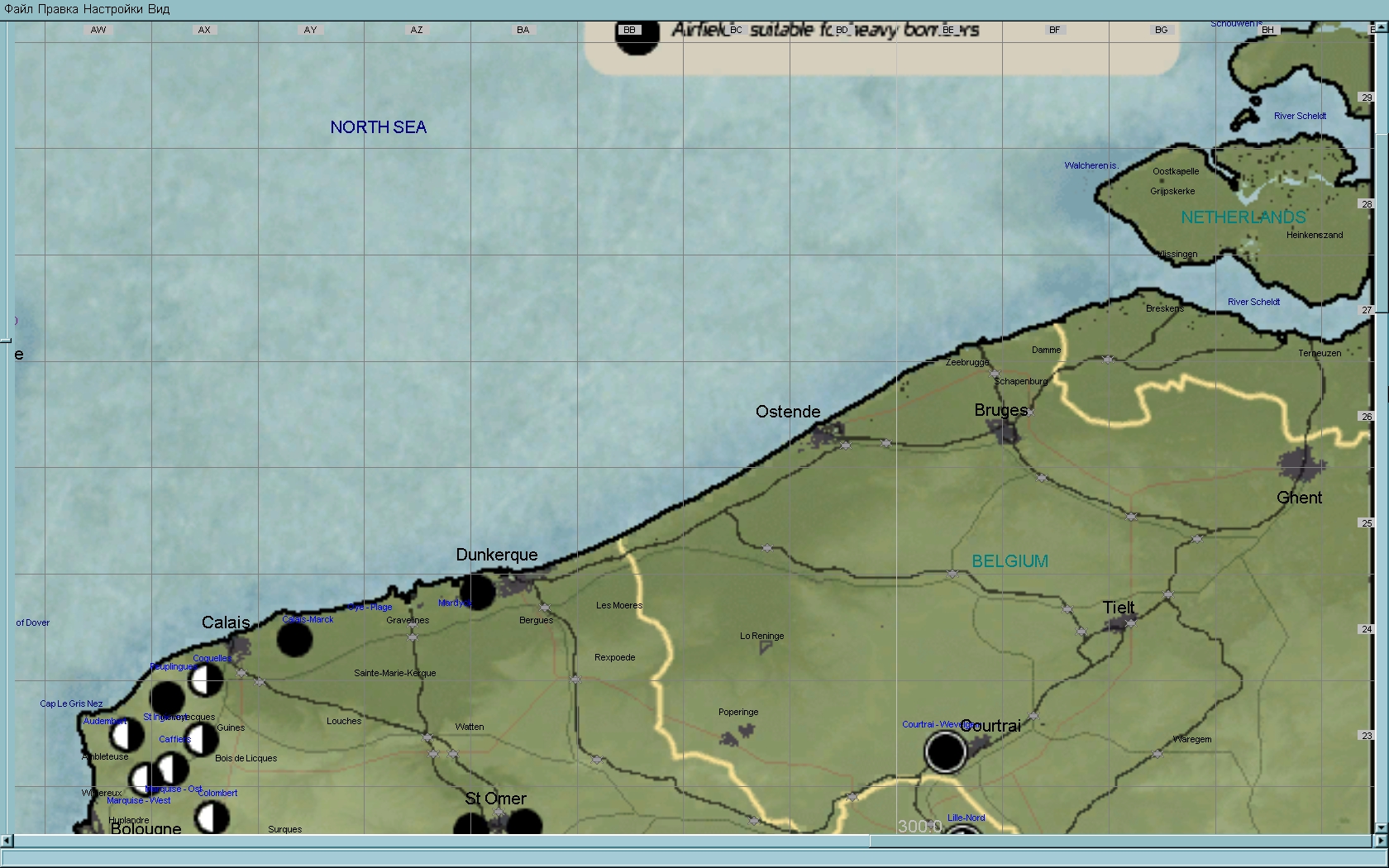The image size is (1389, 868).
Task: Click the Breskens label
Action: click(x=1165, y=308)
